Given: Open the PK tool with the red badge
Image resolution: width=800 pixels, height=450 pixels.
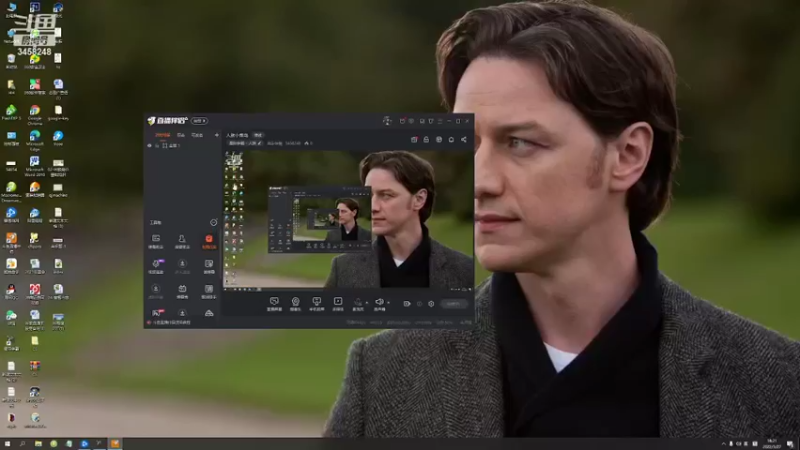Looking at the screenshot, I should pyautogui.click(x=157, y=313).
